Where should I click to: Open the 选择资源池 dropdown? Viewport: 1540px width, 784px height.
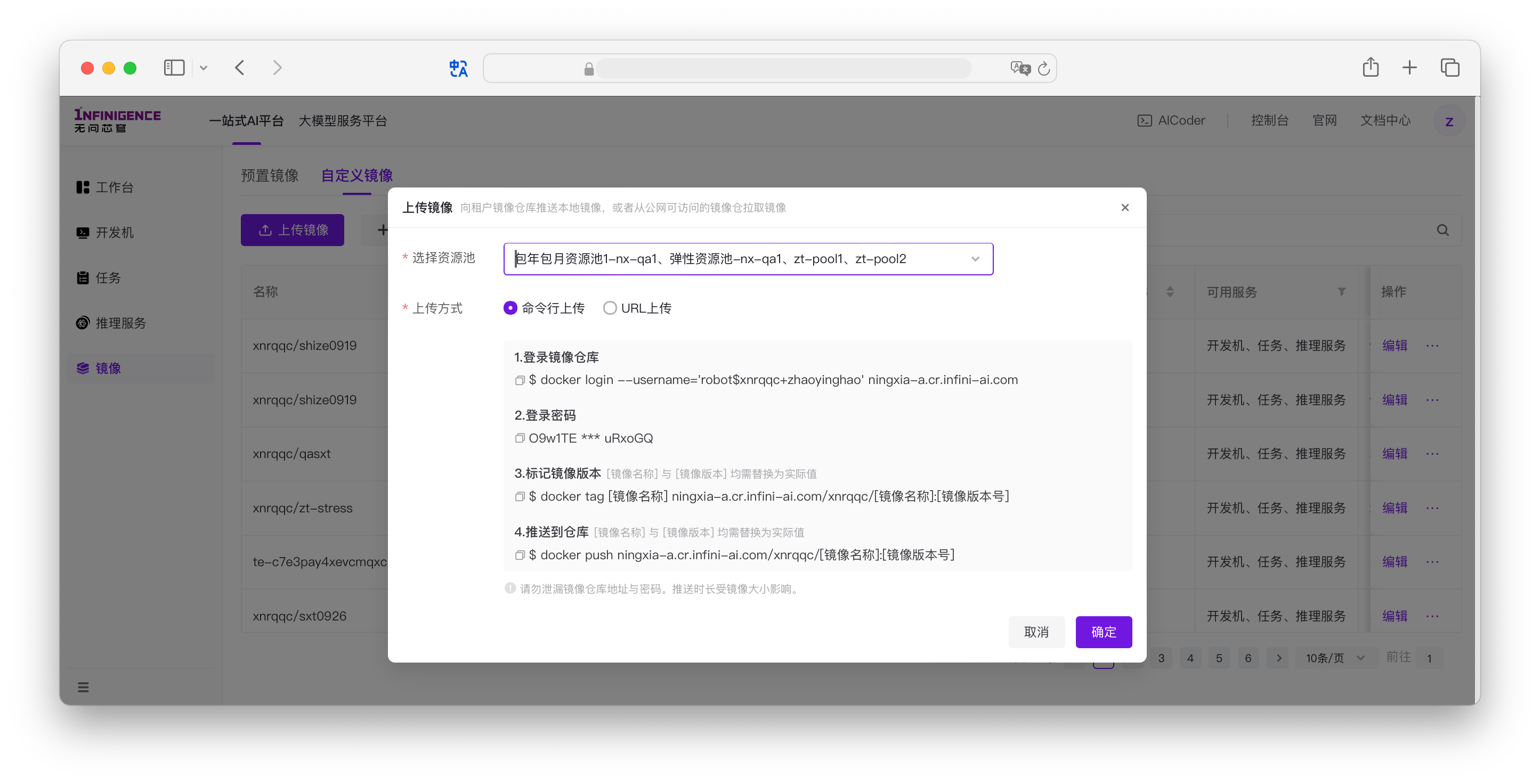(x=748, y=259)
